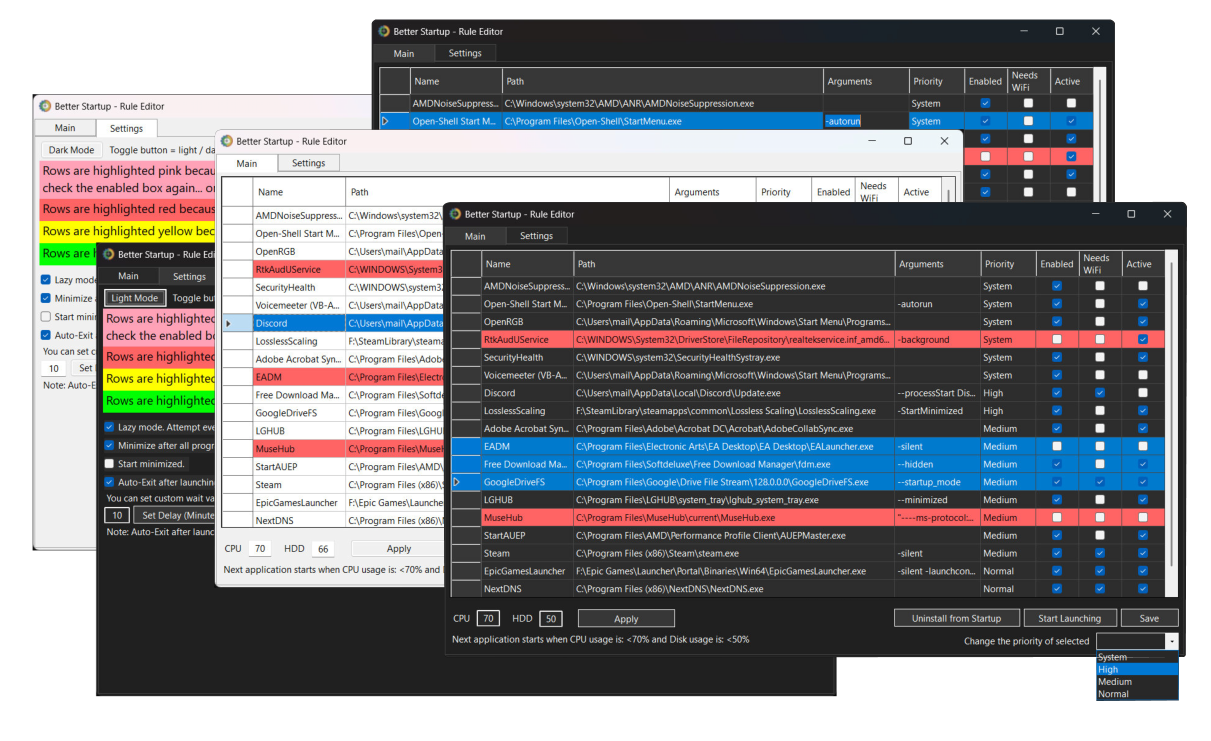
Task: Click the row arrow beside Discord in light window
Action: [228, 323]
